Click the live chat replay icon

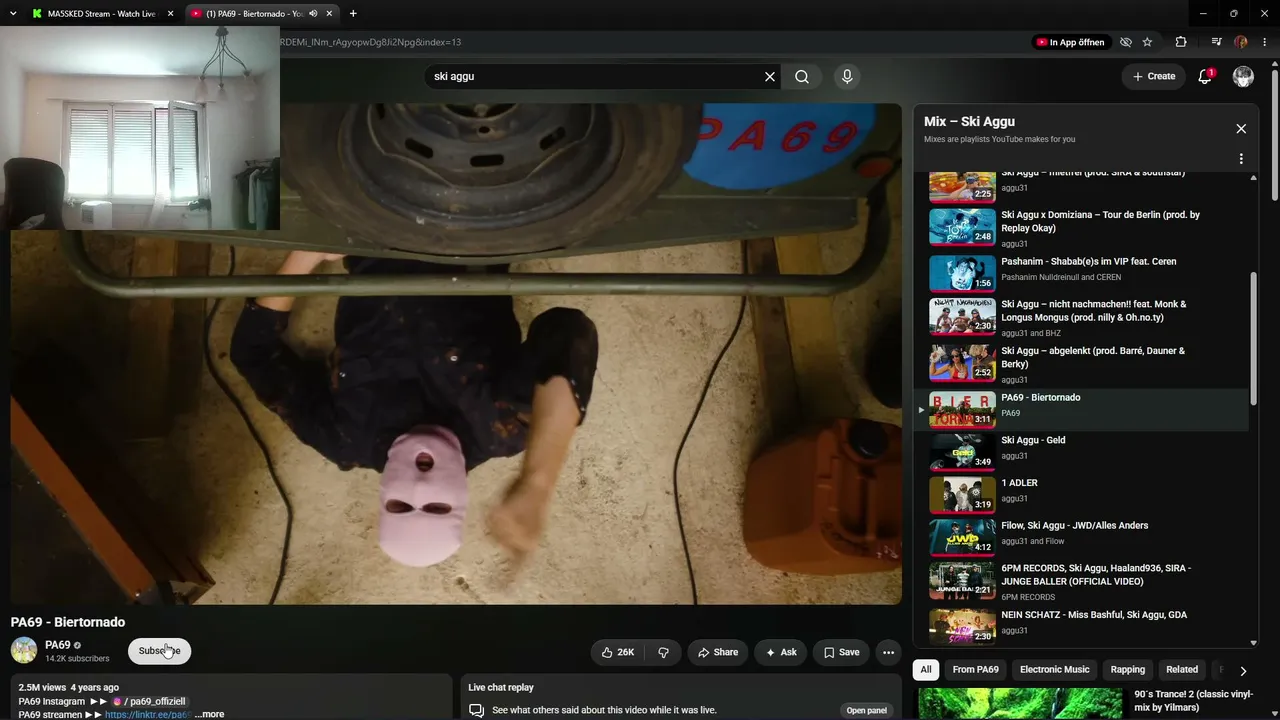coord(477,710)
